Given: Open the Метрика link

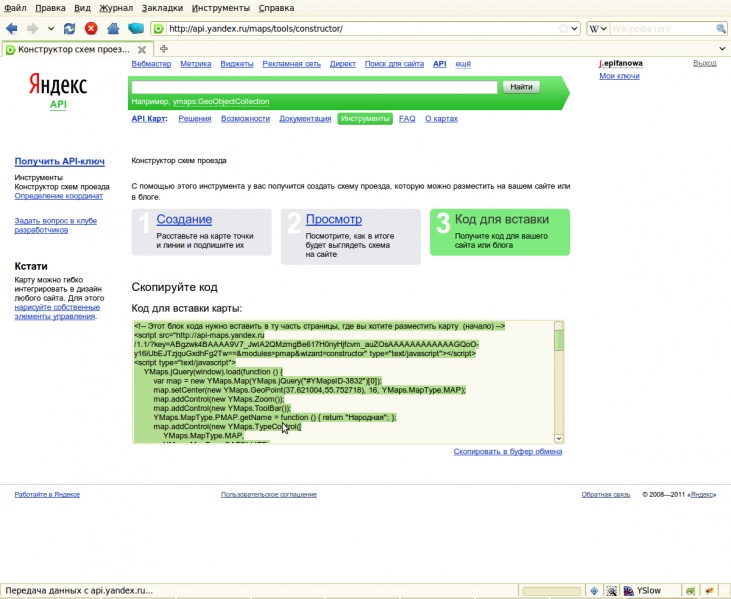Looking at the screenshot, I should click(196, 64).
